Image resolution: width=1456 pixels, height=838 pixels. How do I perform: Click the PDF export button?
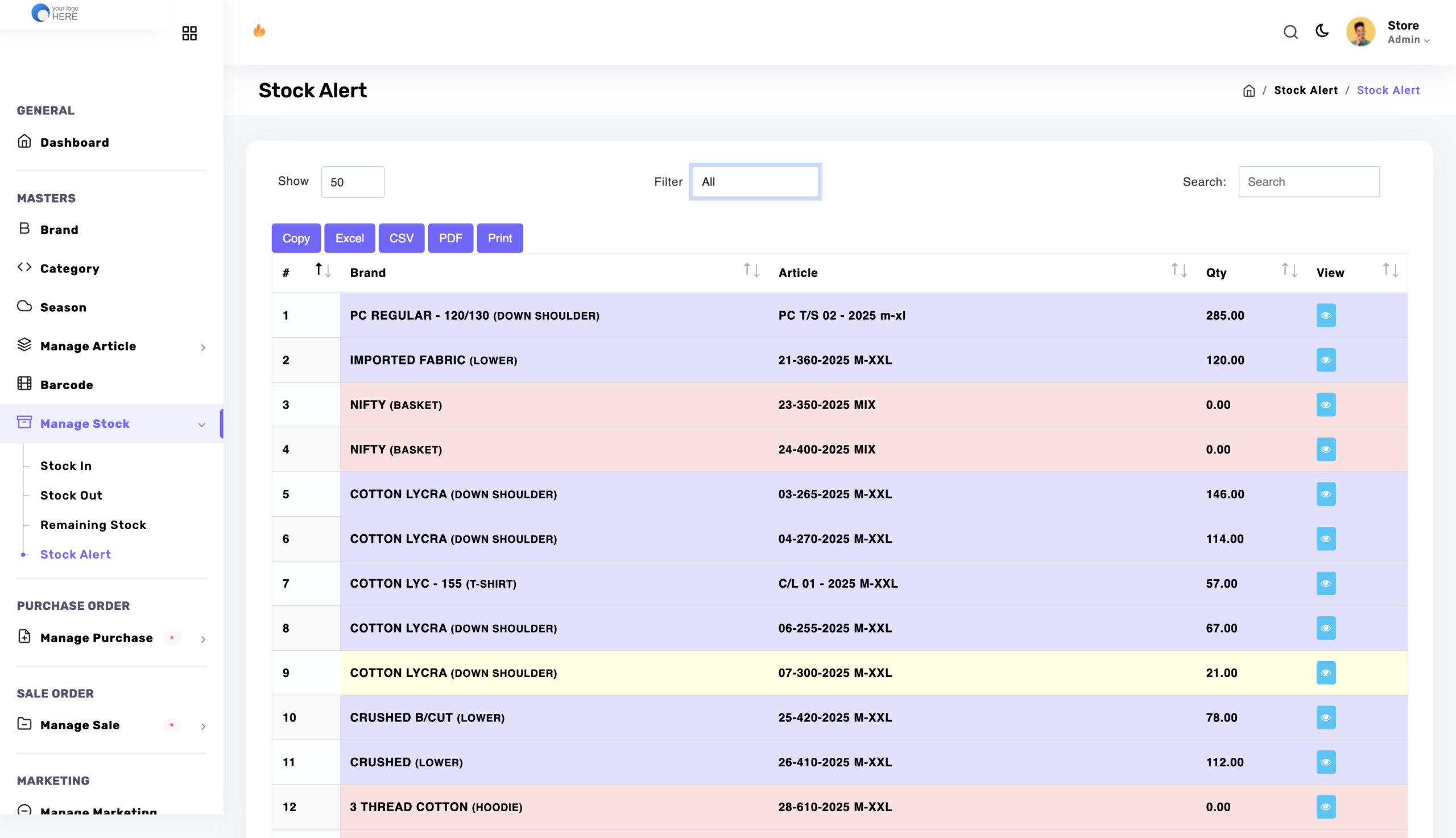pos(450,238)
